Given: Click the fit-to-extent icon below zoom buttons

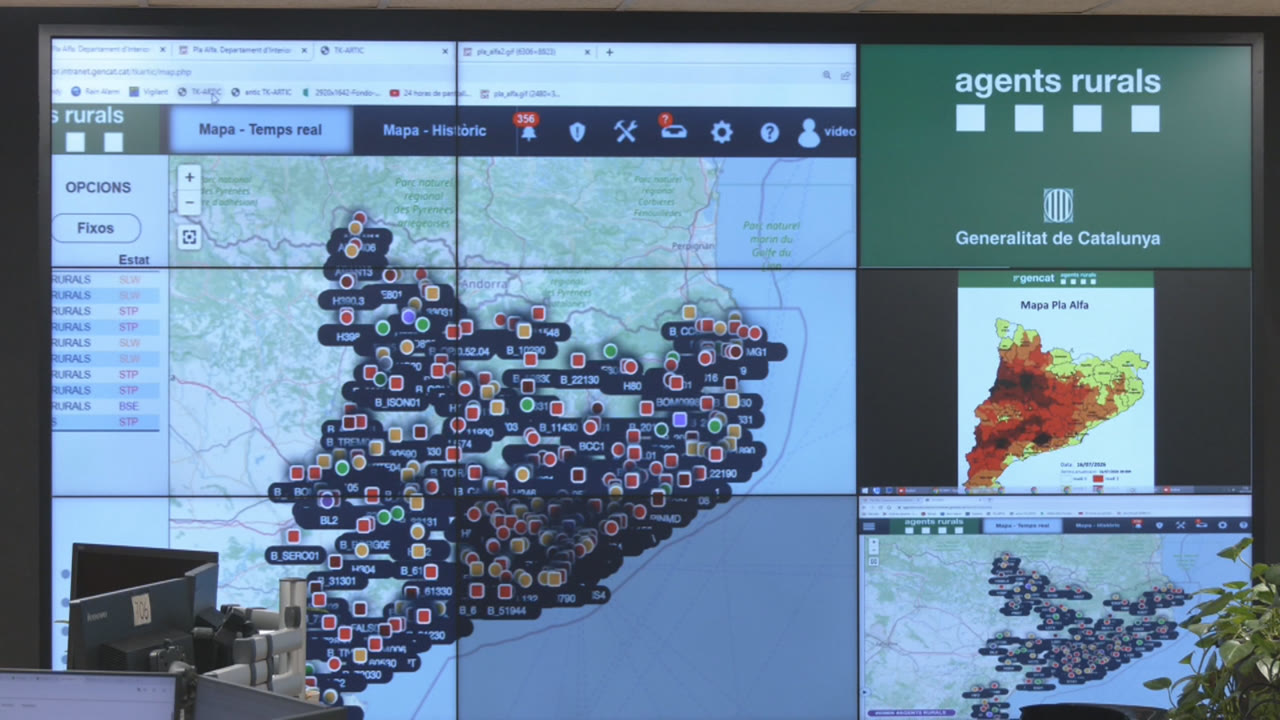Looking at the screenshot, I should 190,237.
